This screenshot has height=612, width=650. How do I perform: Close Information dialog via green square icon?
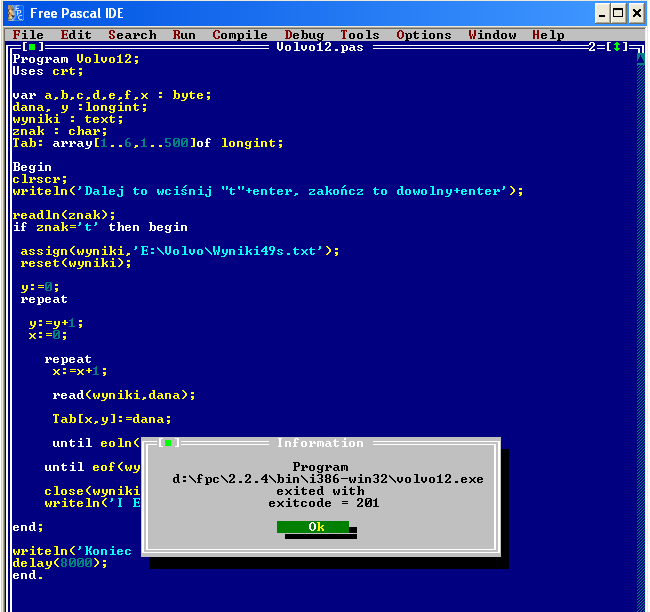168,443
